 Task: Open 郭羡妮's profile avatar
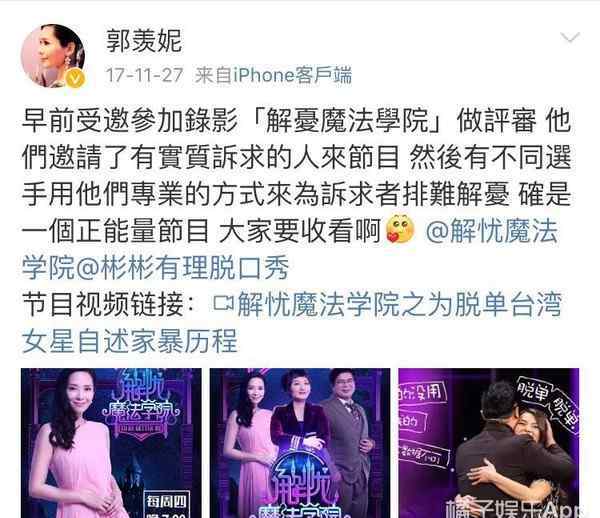pyautogui.click(x=53, y=56)
